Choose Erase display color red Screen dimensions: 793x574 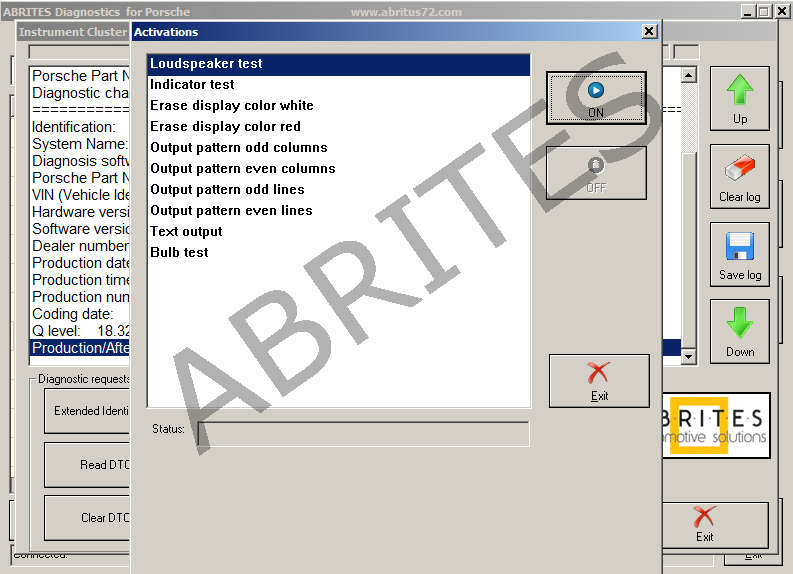click(x=338, y=126)
